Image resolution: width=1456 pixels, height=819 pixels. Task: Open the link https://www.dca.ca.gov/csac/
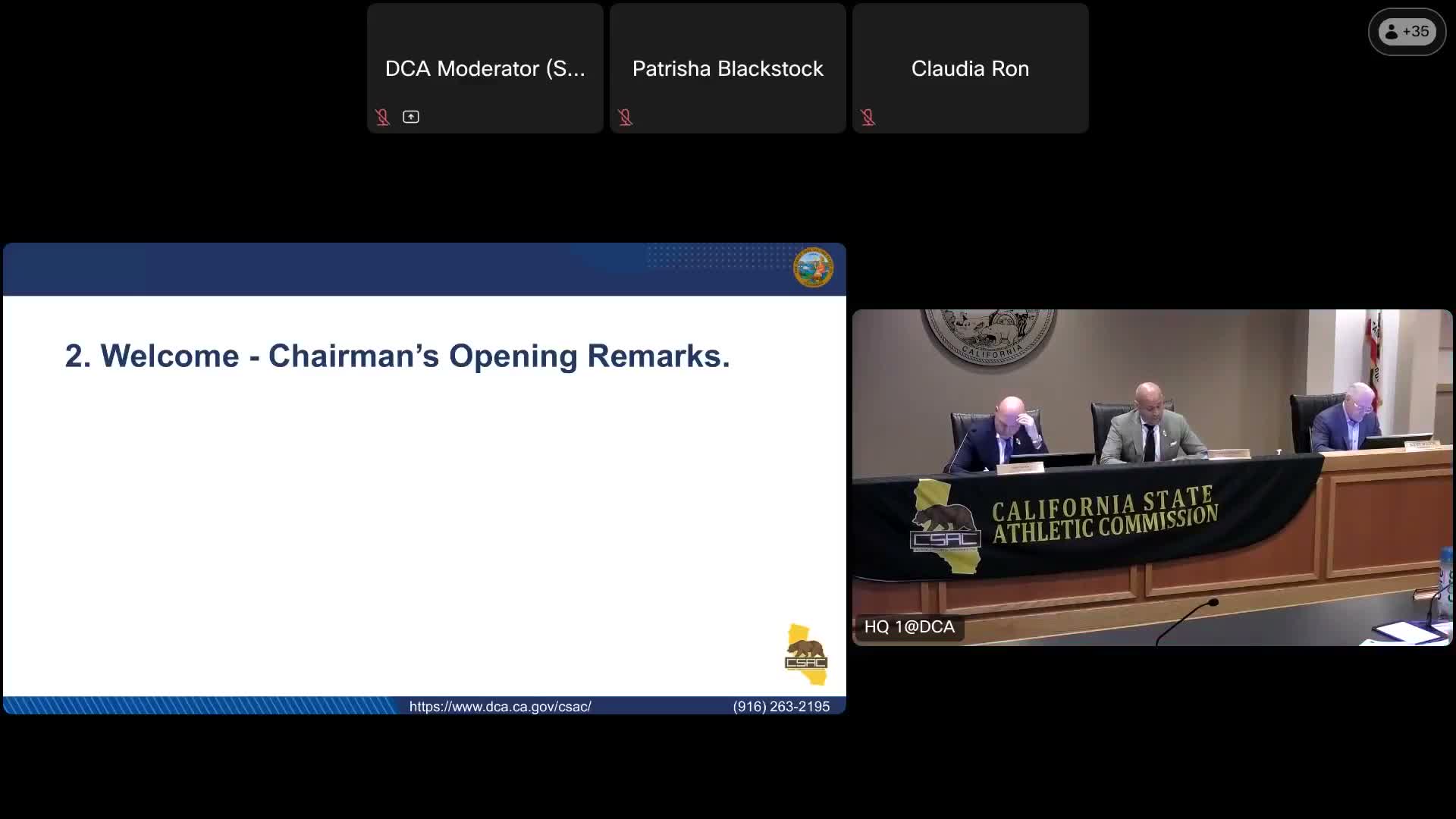click(x=500, y=706)
